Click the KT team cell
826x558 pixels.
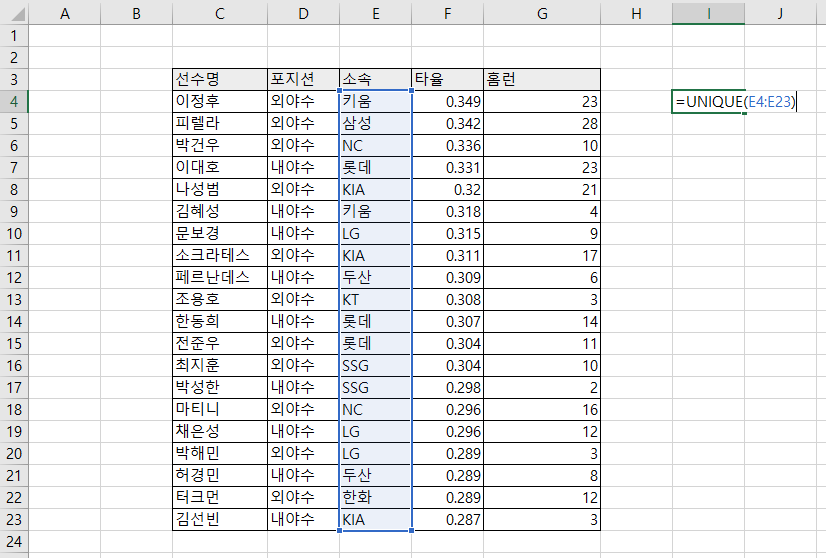tap(376, 300)
